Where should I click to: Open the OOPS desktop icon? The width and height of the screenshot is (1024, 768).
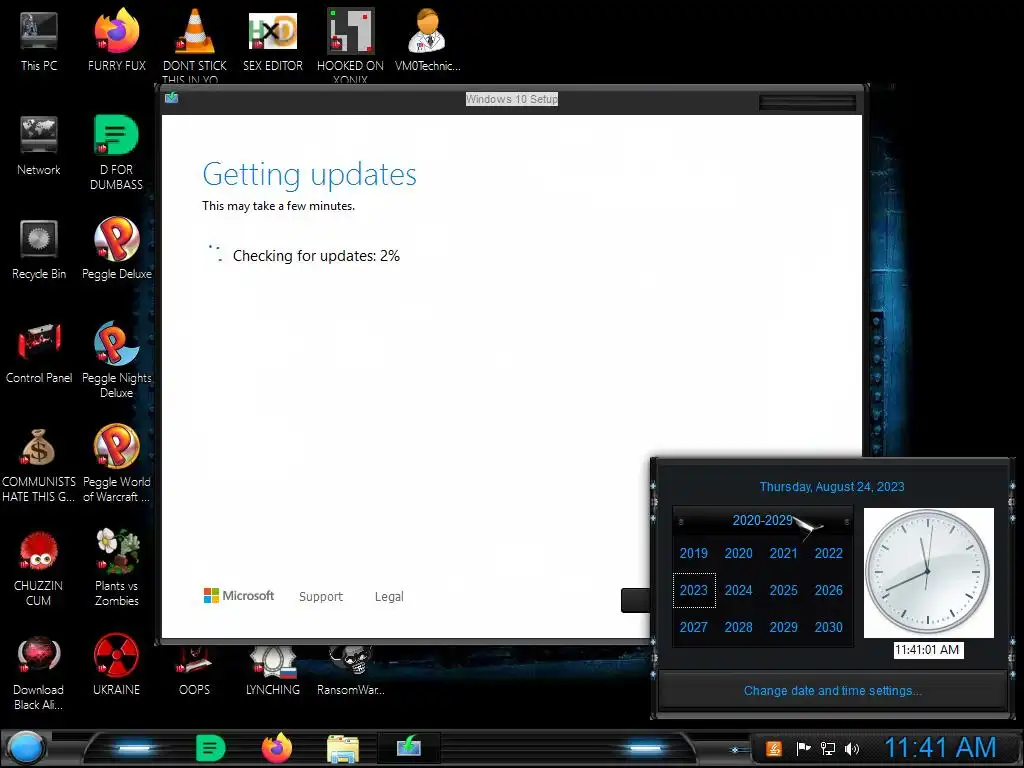[x=195, y=671]
